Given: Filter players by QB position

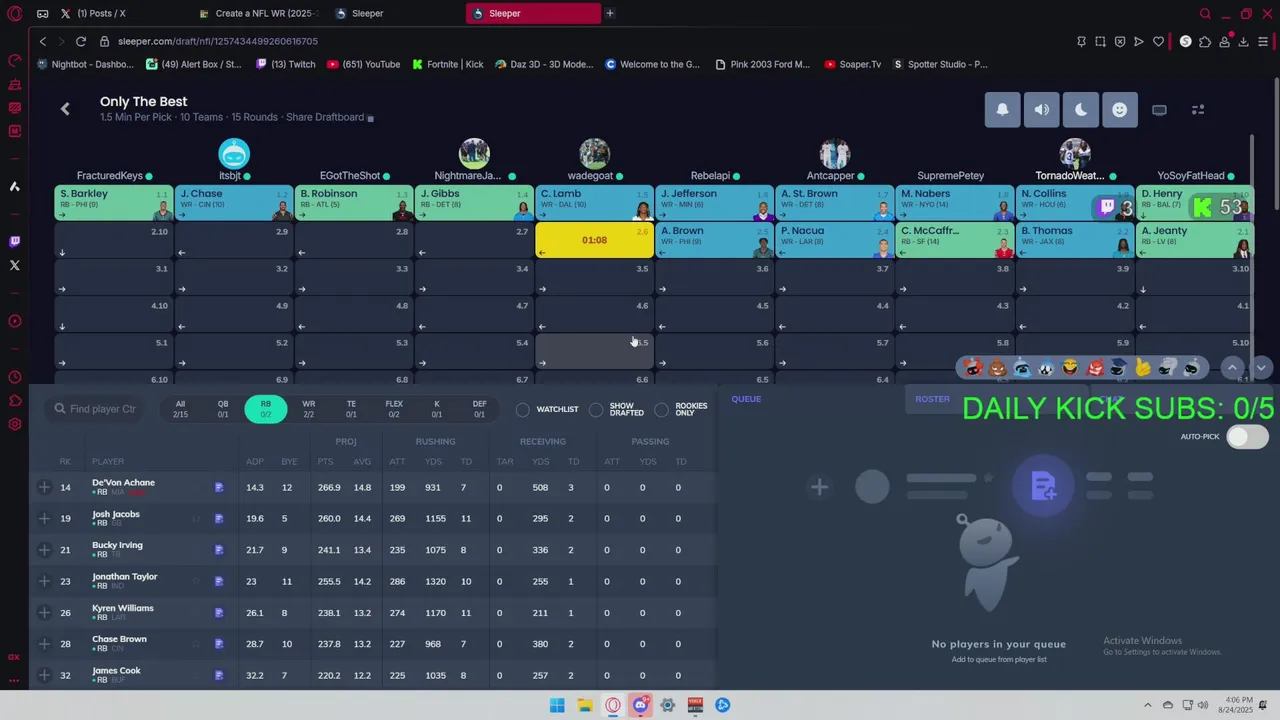Looking at the screenshot, I should (223, 409).
